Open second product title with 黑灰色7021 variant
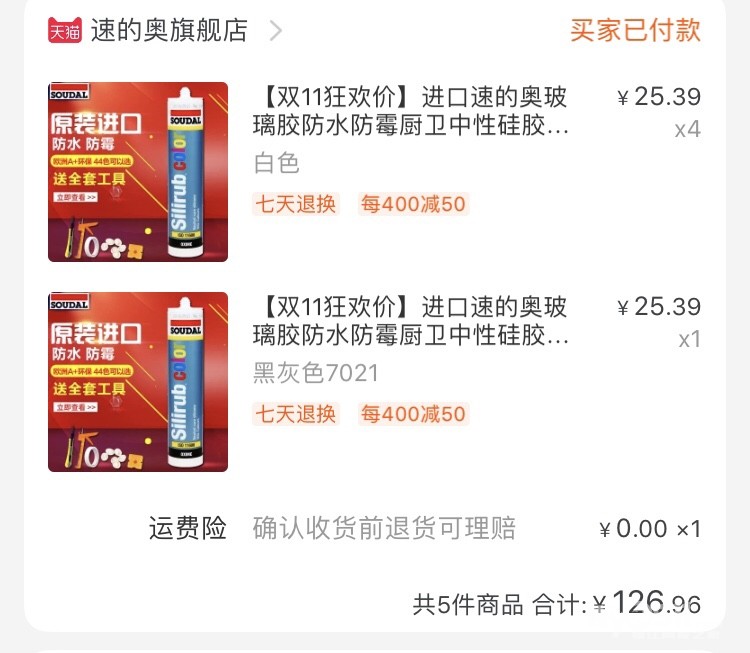 410,321
